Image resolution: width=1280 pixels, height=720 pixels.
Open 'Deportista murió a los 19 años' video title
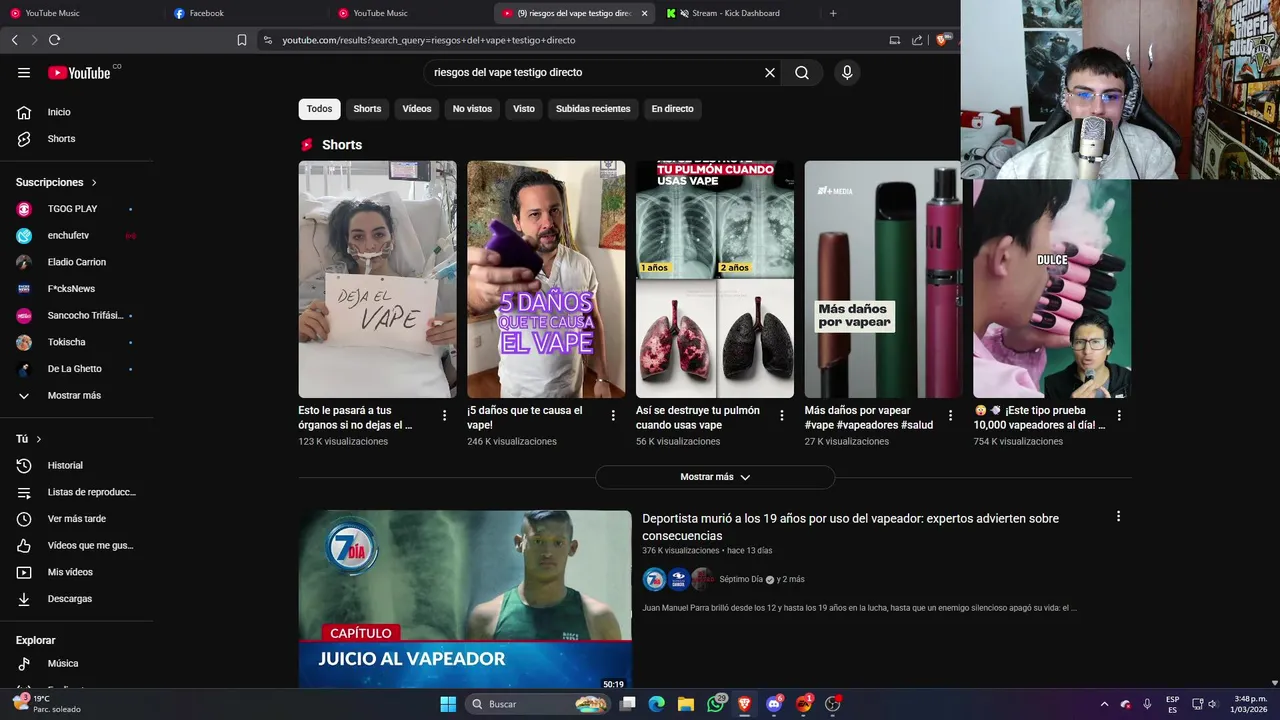pos(850,527)
